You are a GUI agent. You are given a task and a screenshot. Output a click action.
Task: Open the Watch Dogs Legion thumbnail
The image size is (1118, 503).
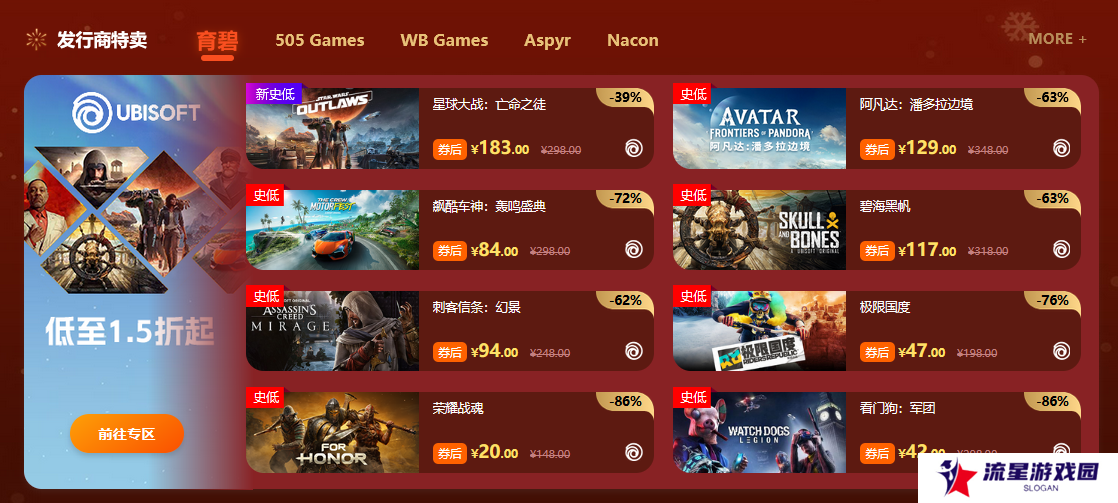759,432
